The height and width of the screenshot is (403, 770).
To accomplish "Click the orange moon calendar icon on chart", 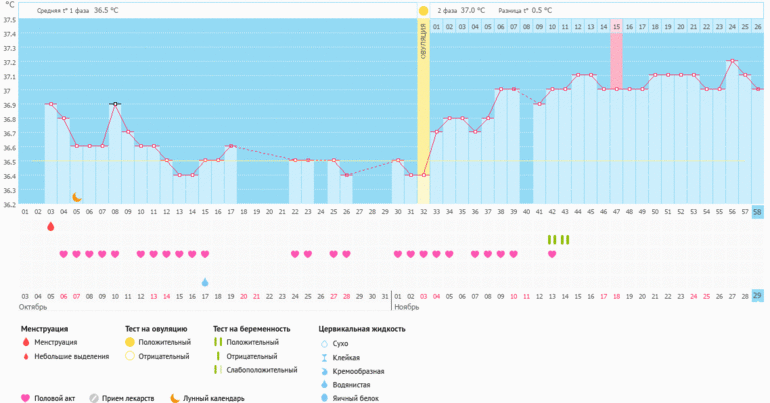I will click(x=76, y=198).
